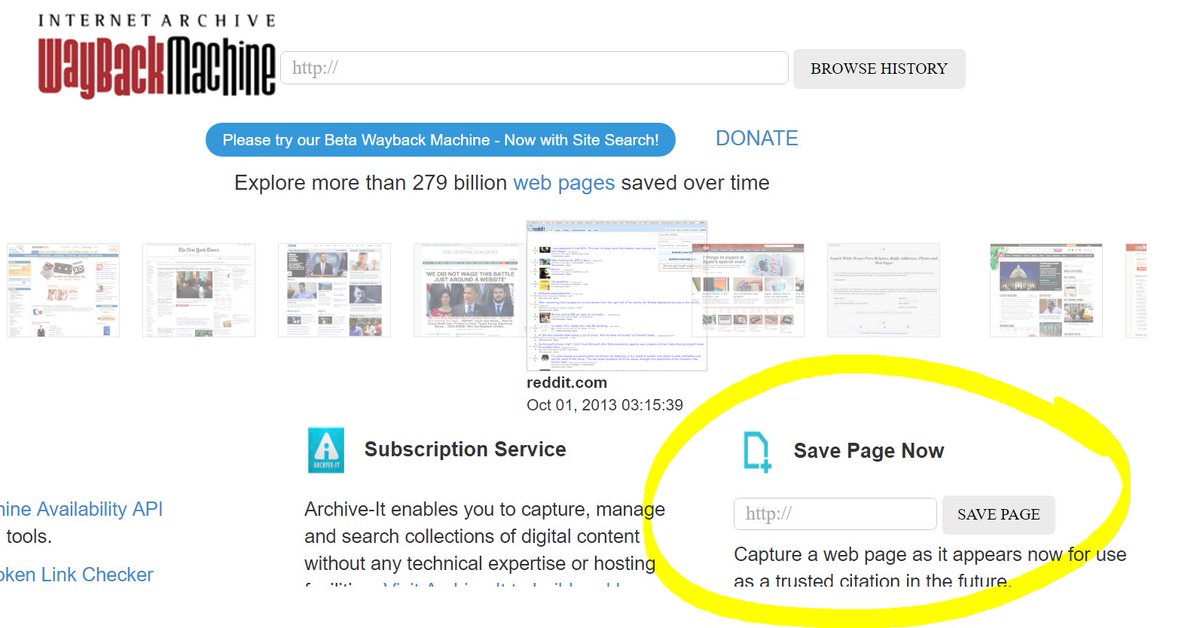Open the reddit.com snapshot thumbnail
1200x628 pixels.
pos(616,295)
